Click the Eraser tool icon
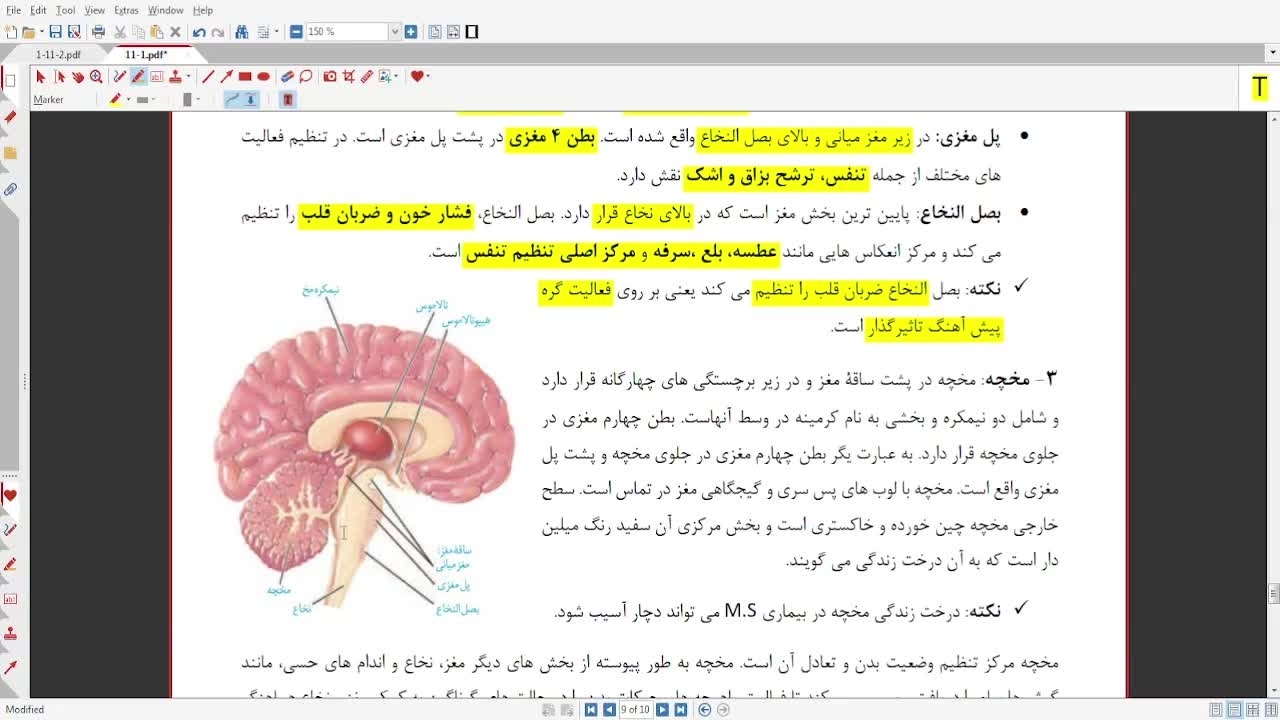This screenshot has width=1280, height=720. [287, 77]
